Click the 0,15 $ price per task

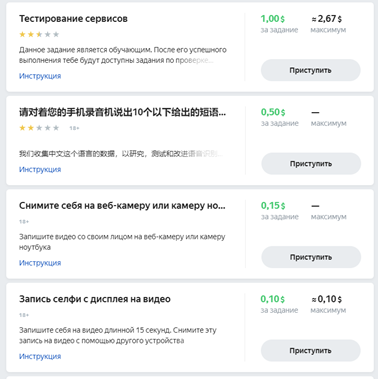point(273,206)
